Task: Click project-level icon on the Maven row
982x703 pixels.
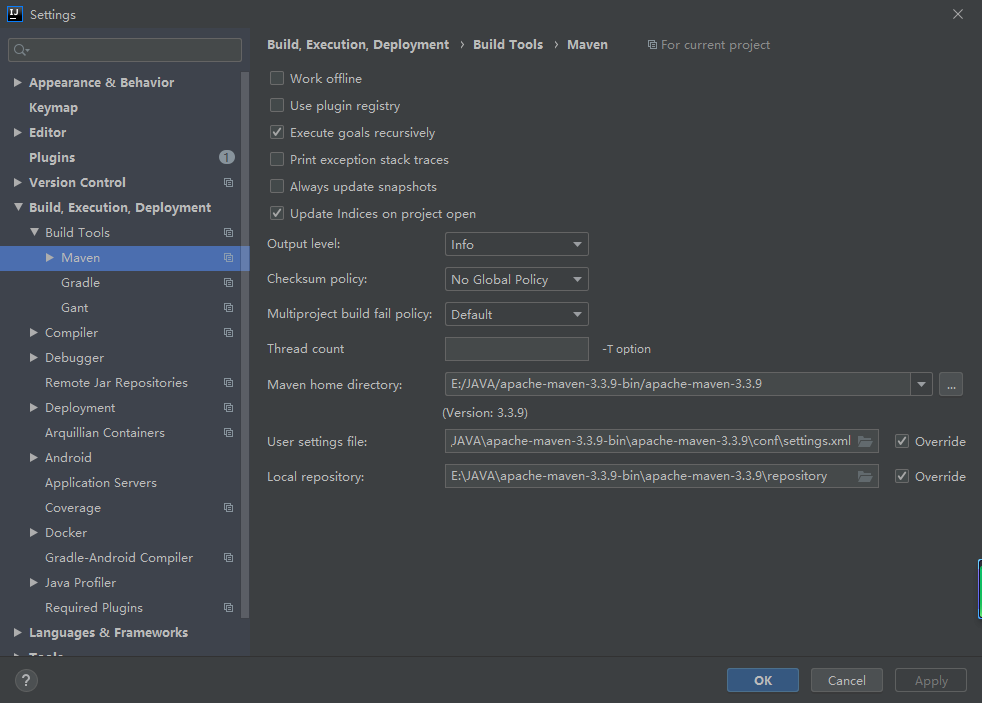Action: coord(229,257)
